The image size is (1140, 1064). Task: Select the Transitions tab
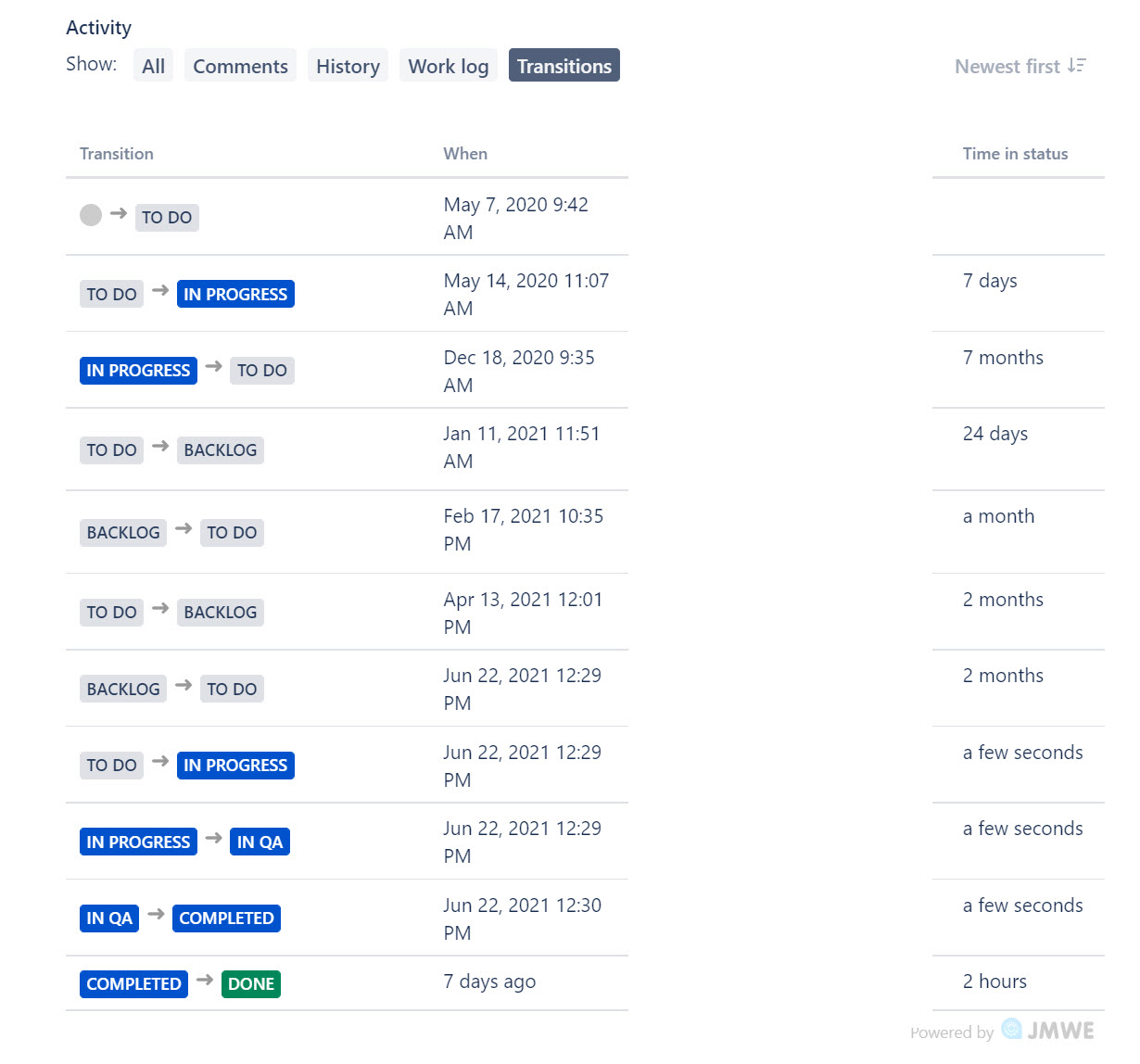tap(564, 66)
